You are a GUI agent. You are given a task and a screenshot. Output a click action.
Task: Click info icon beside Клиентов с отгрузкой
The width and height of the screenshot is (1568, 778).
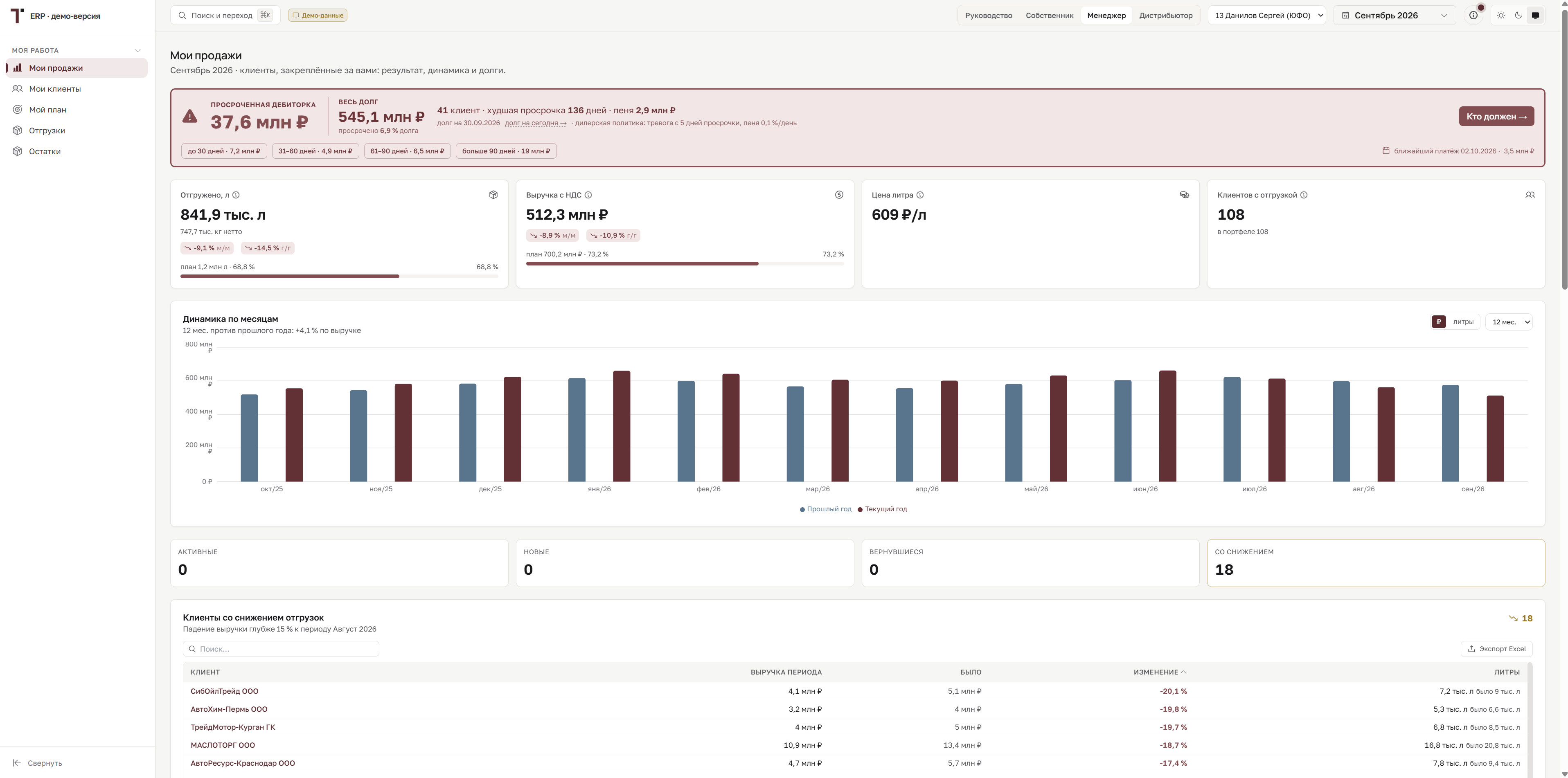tap(1304, 195)
